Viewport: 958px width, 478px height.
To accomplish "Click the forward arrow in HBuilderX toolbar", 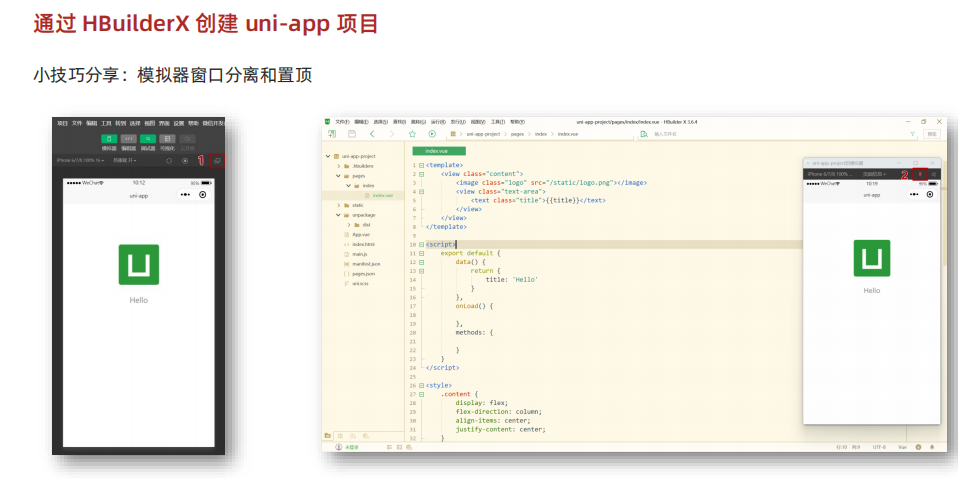I will pos(392,134).
